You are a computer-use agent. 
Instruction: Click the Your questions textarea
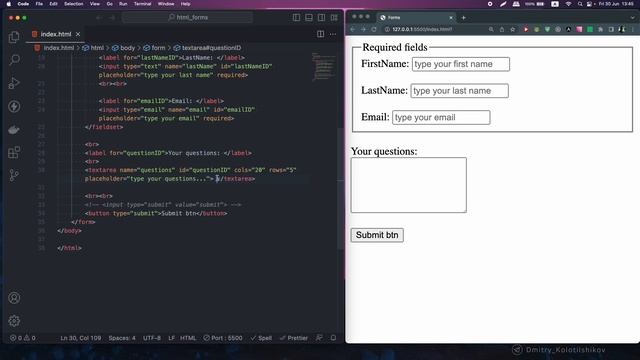click(x=409, y=185)
